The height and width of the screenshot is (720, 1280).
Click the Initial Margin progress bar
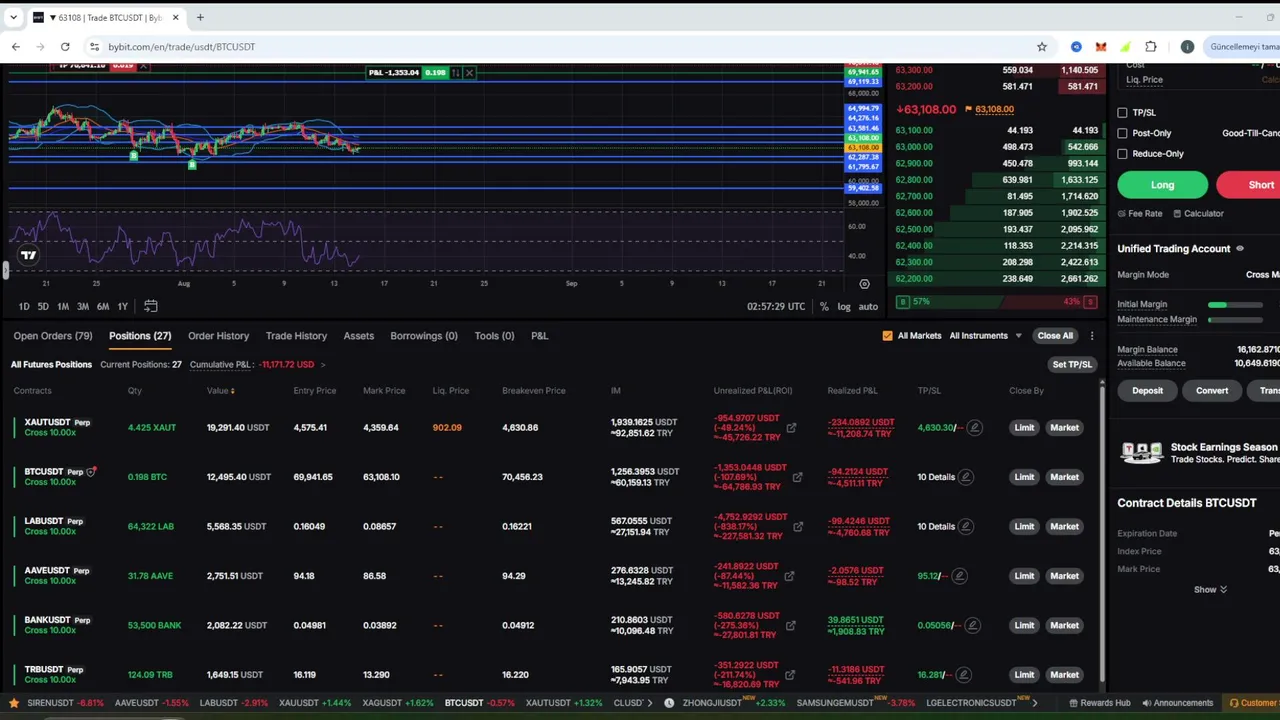pyautogui.click(x=1235, y=305)
